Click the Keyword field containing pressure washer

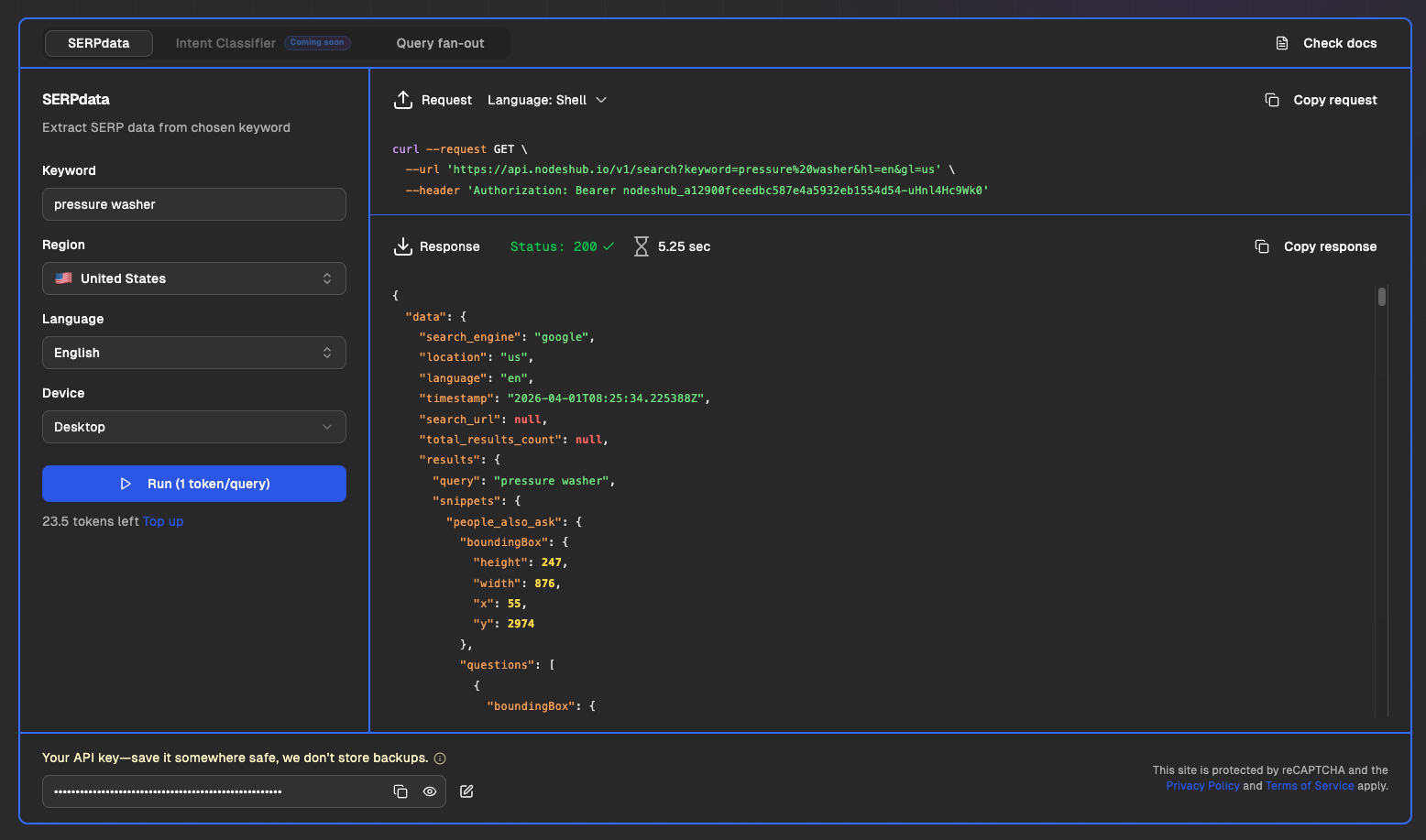(x=194, y=204)
